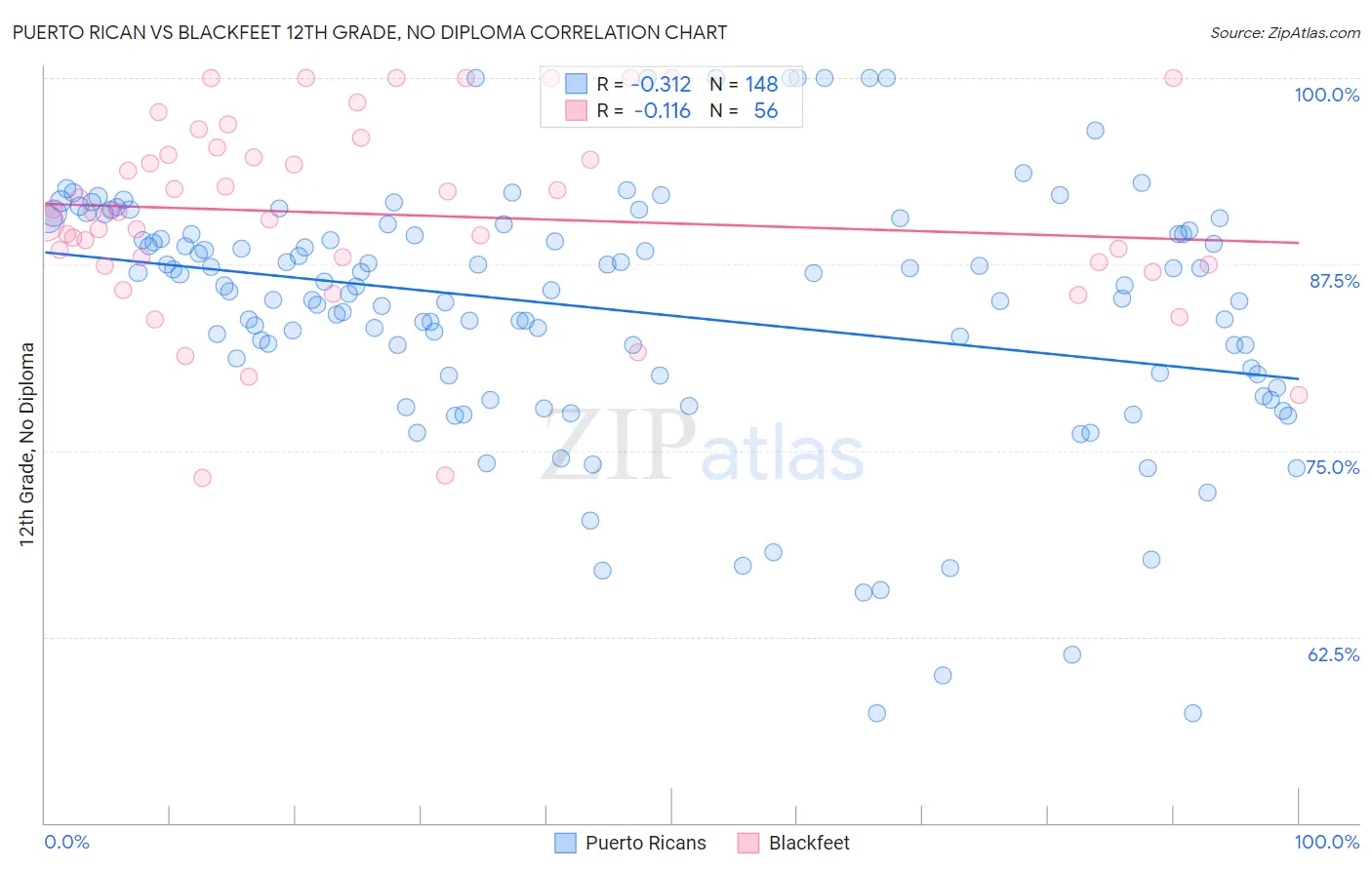This screenshot has height=870, width=1372.
Task: Click the 75.0% y-axis label
Action: coord(1332,467)
